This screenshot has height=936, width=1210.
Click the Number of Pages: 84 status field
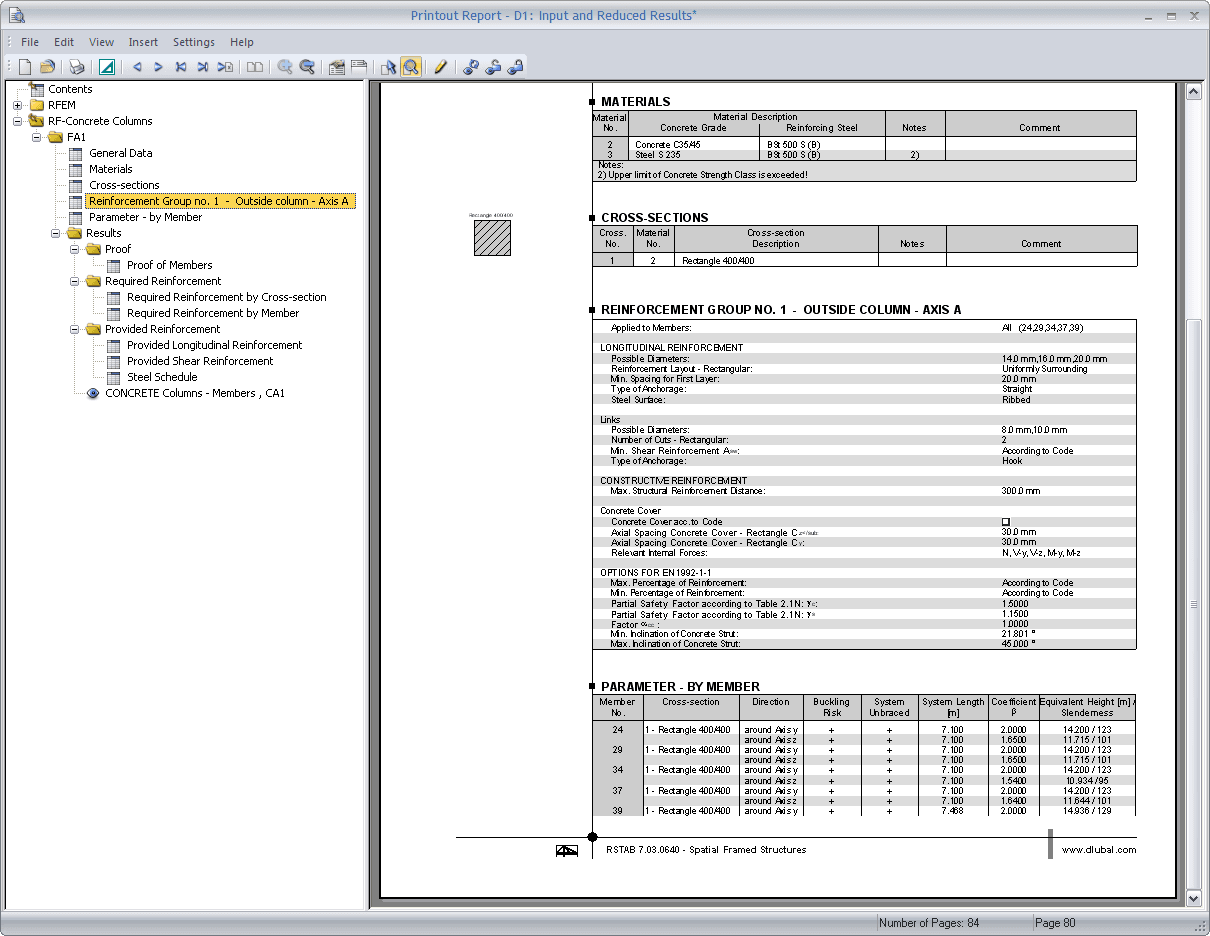coord(929,923)
